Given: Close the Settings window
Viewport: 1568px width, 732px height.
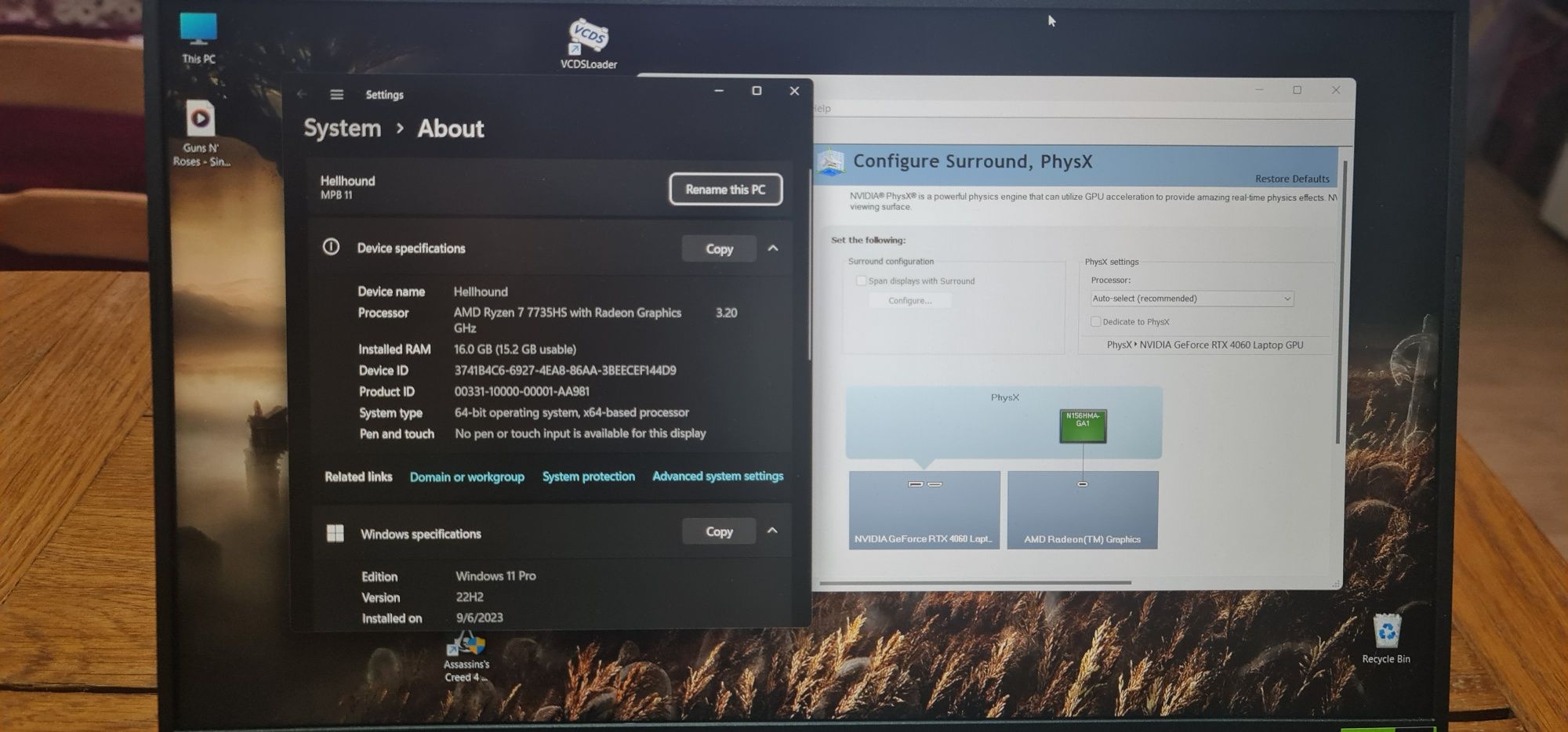Looking at the screenshot, I should pos(794,91).
